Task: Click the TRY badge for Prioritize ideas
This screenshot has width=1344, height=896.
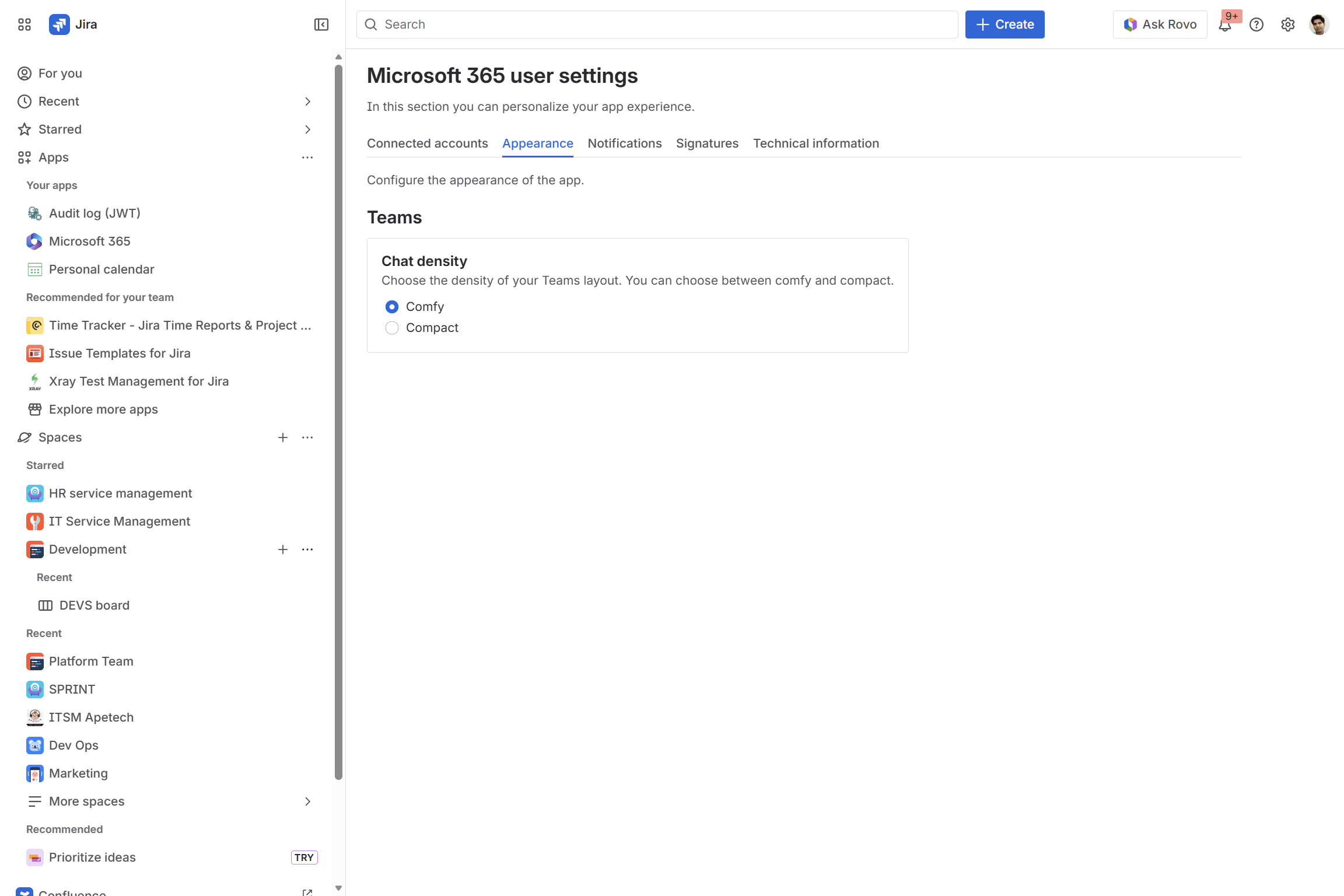Action: [304, 857]
